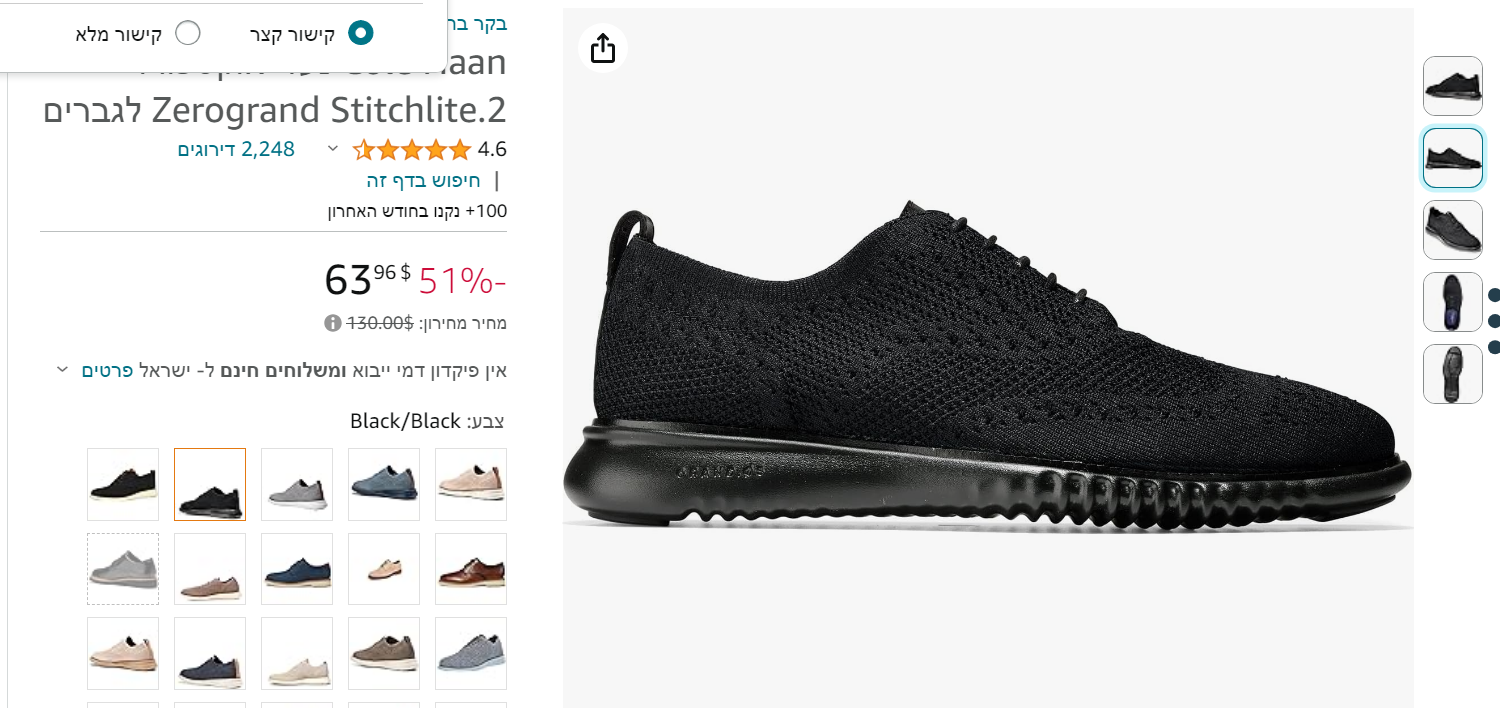Click the חיפוש בדף זה link
1500x708 pixels.
point(423,180)
